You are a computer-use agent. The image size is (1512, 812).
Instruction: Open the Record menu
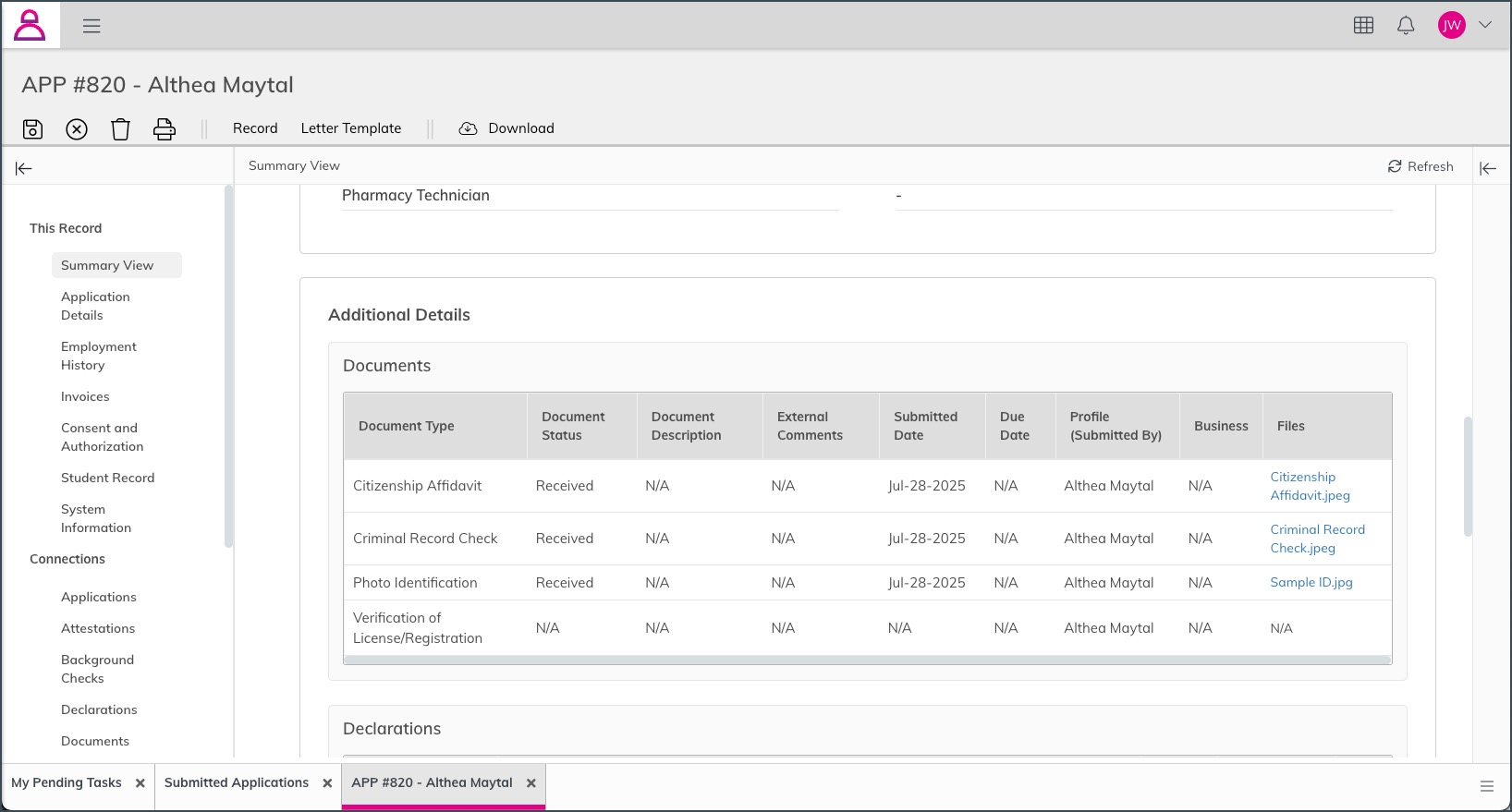(255, 128)
